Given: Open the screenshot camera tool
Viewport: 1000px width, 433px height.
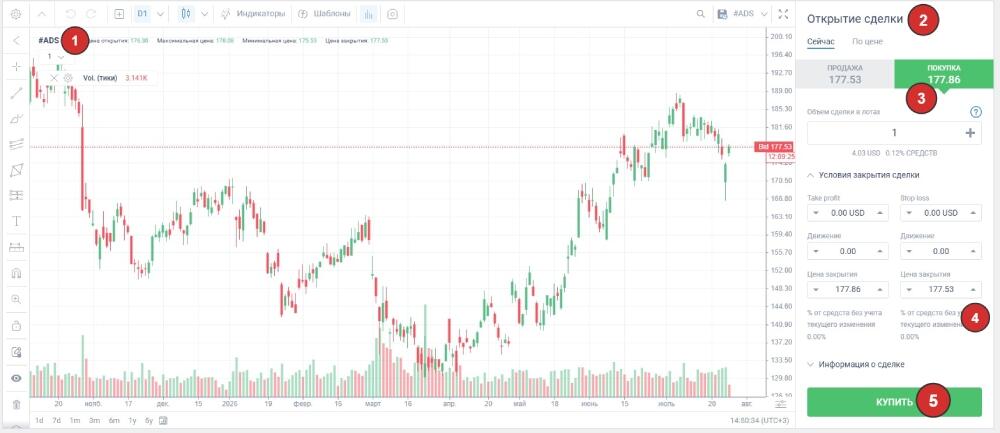Looking at the screenshot, I should tap(393, 13).
